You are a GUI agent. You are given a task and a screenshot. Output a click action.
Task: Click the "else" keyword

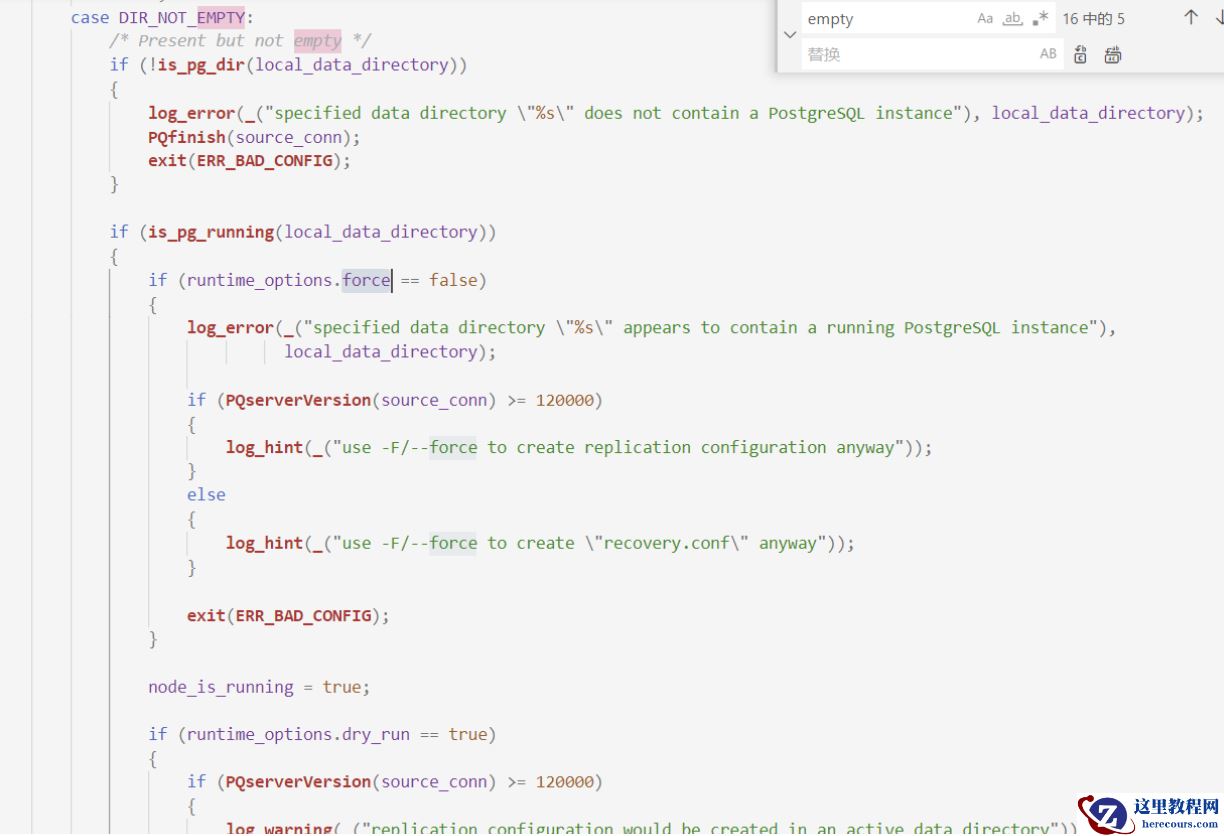point(206,495)
